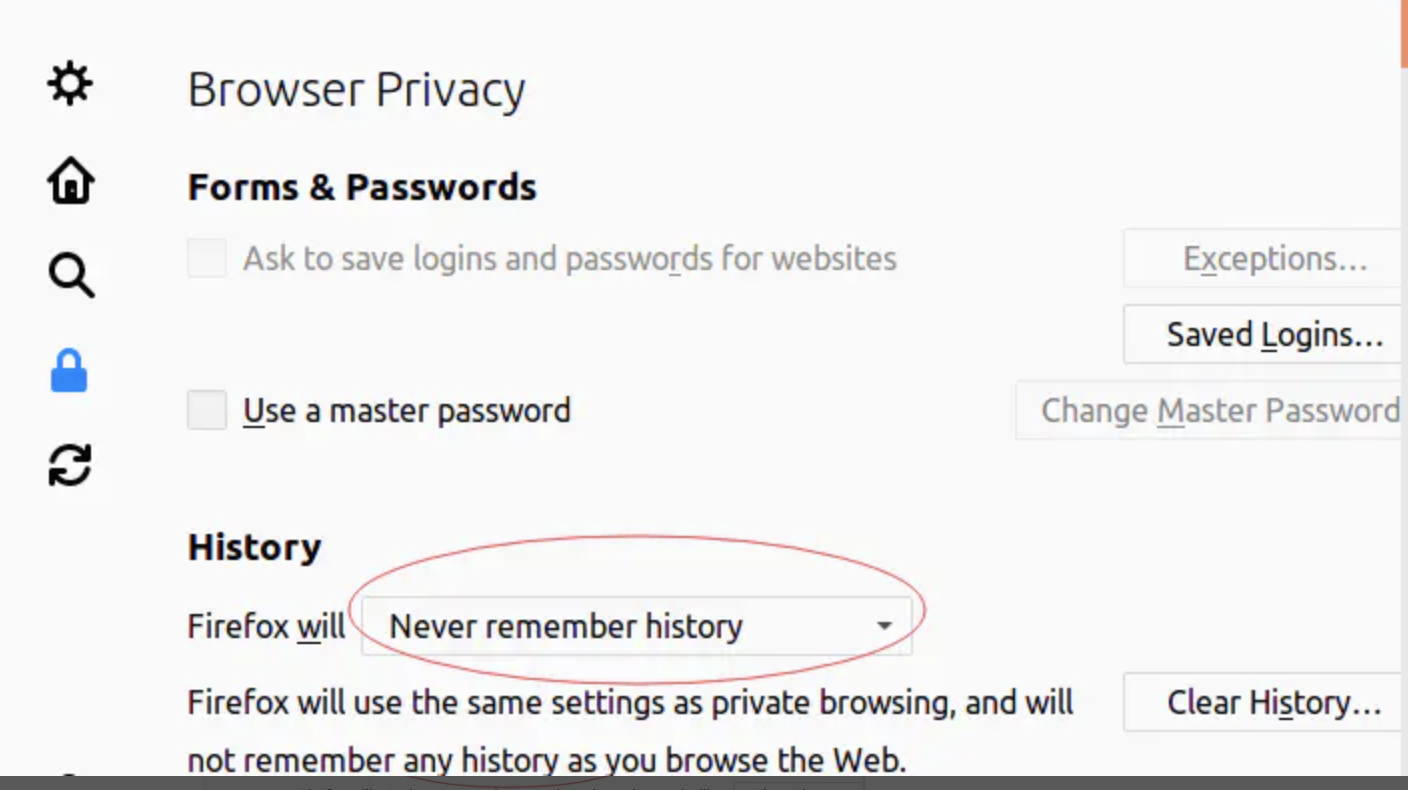Click the Clear History… button
Image resolution: width=1408 pixels, height=790 pixels.
click(1264, 702)
